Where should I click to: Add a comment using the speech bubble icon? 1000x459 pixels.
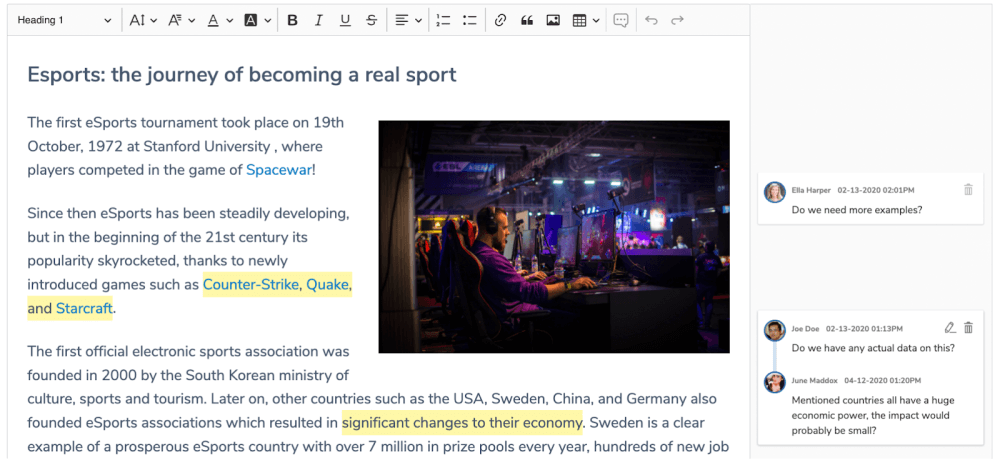[x=621, y=20]
